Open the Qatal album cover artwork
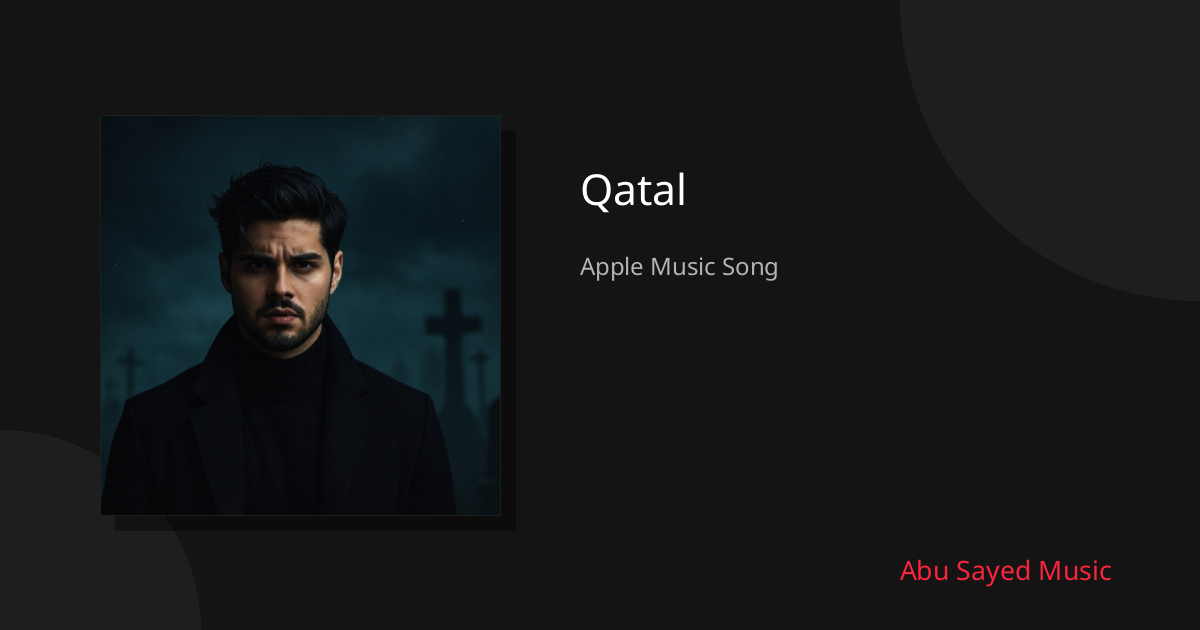Screen dimensions: 1200x630 click(x=300, y=315)
